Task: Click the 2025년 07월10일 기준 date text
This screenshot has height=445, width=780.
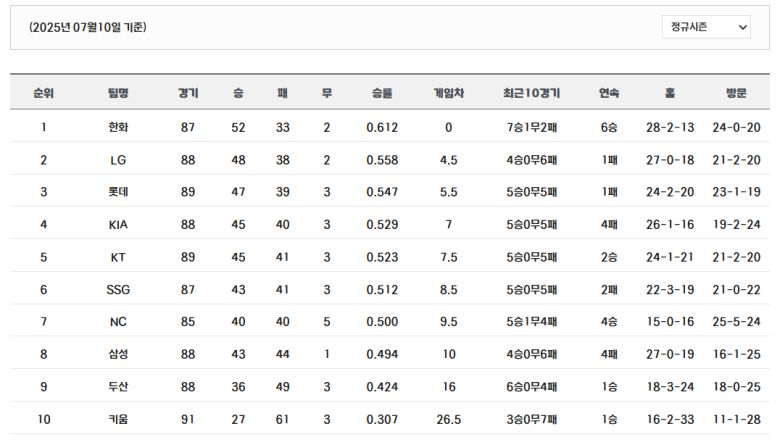Action: pyautogui.click(x=88, y=27)
